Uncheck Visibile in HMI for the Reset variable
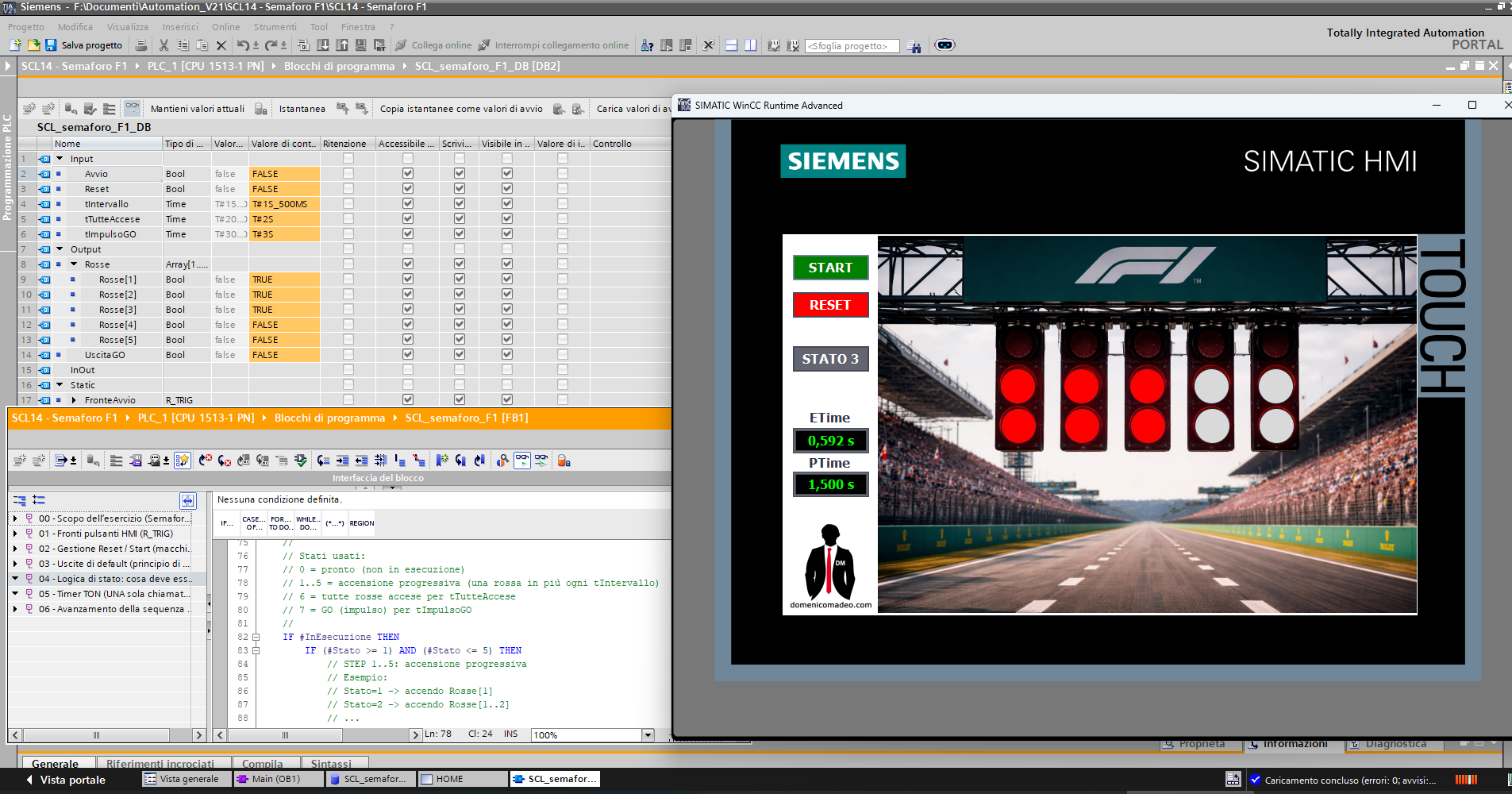This screenshot has width=1512, height=794. [x=506, y=189]
